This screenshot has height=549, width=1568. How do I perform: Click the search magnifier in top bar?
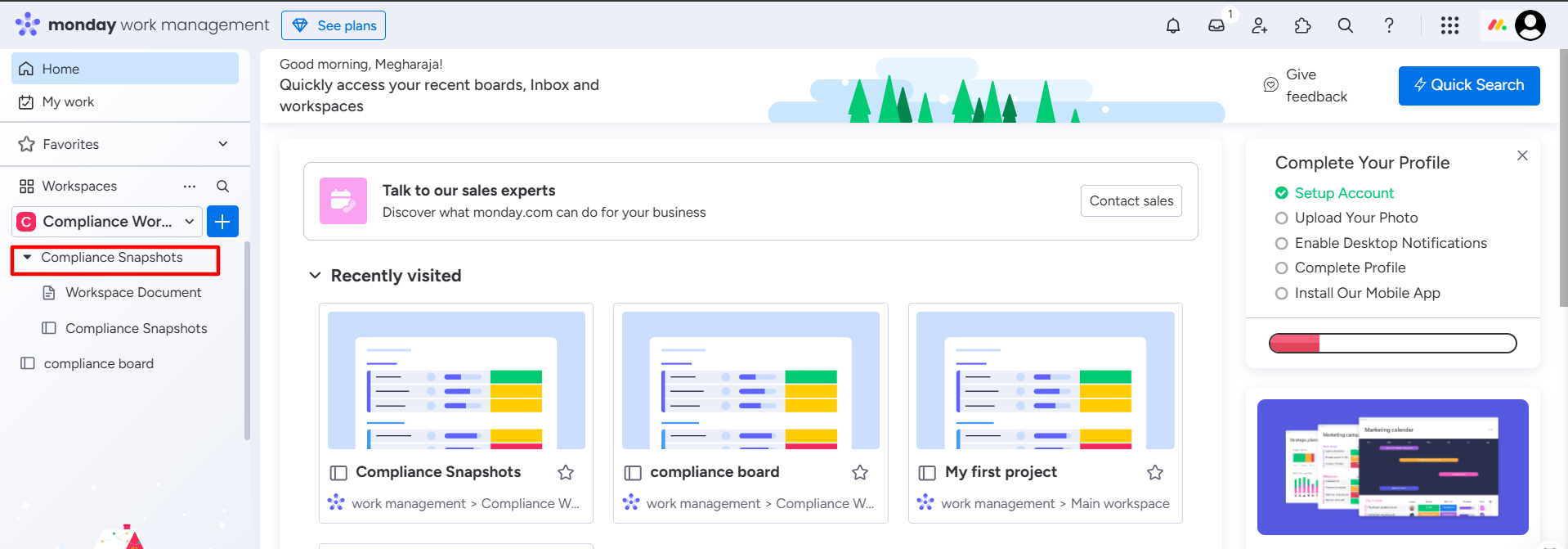(x=1346, y=25)
